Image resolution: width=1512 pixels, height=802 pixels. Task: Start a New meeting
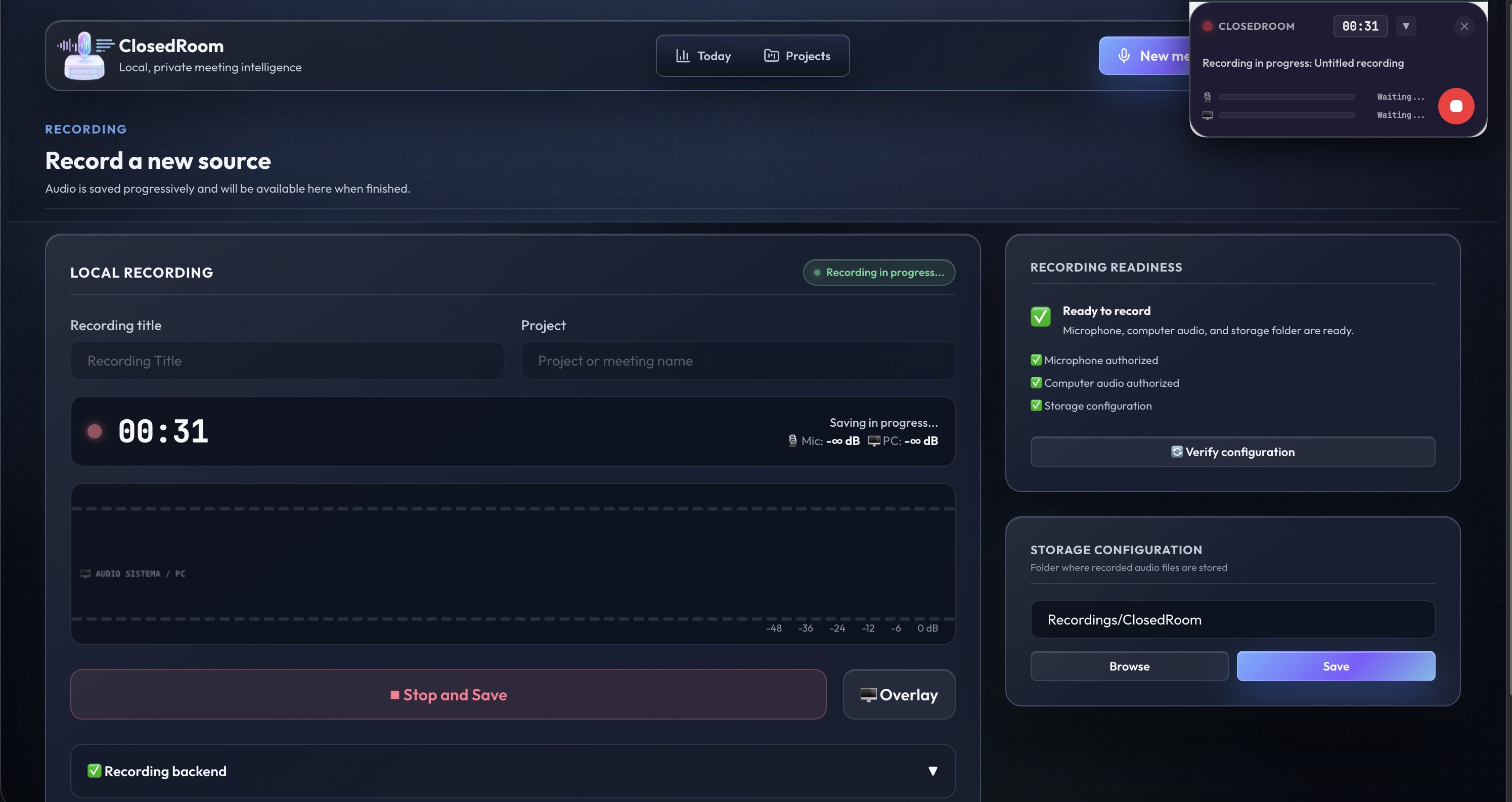coord(1144,56)
